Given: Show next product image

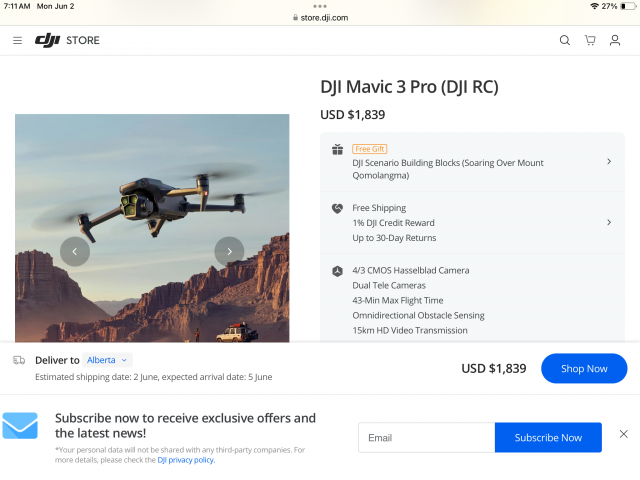Looking at the screenshot, I should [229, 251].
